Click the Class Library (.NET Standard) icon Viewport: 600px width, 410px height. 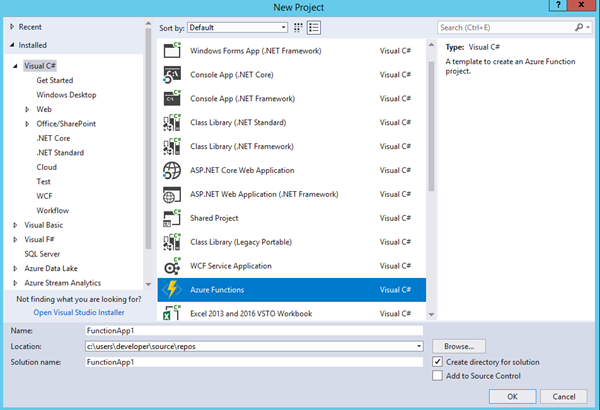172,123
